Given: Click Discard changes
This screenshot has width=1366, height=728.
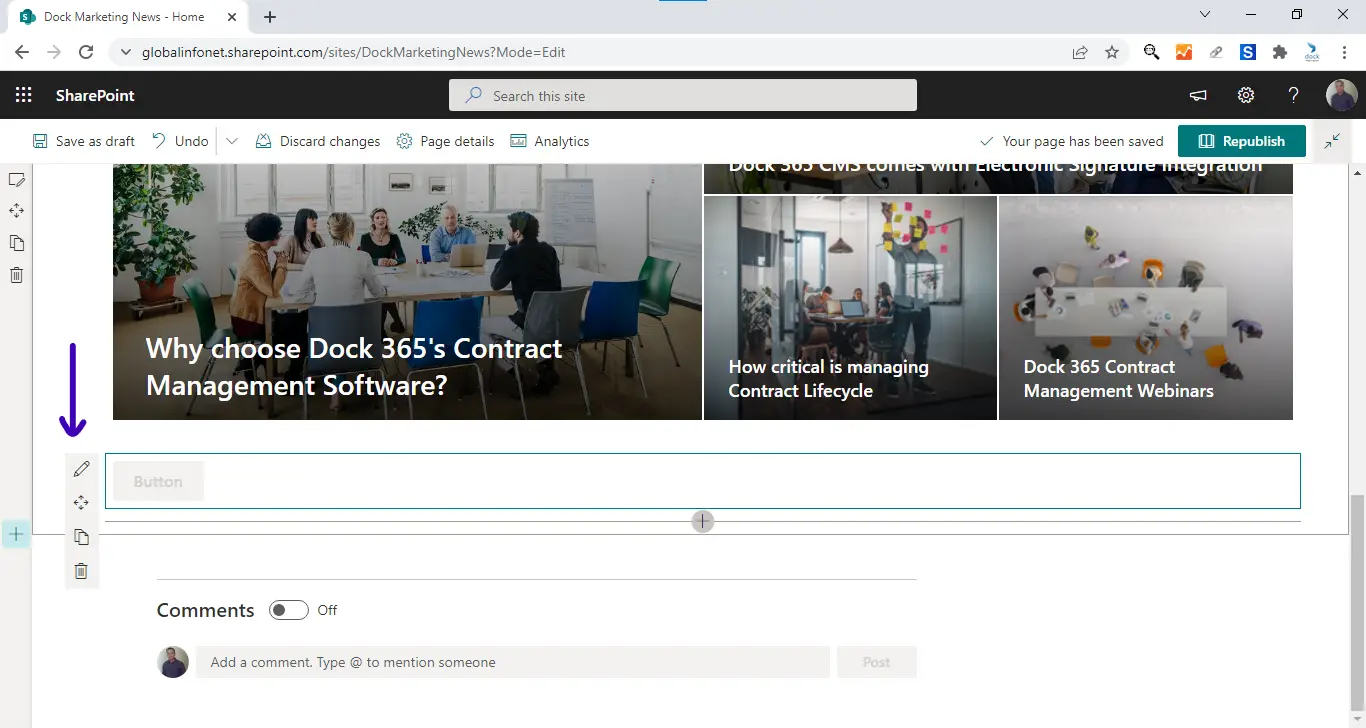Looking at the screenshot, I should 318,141.
